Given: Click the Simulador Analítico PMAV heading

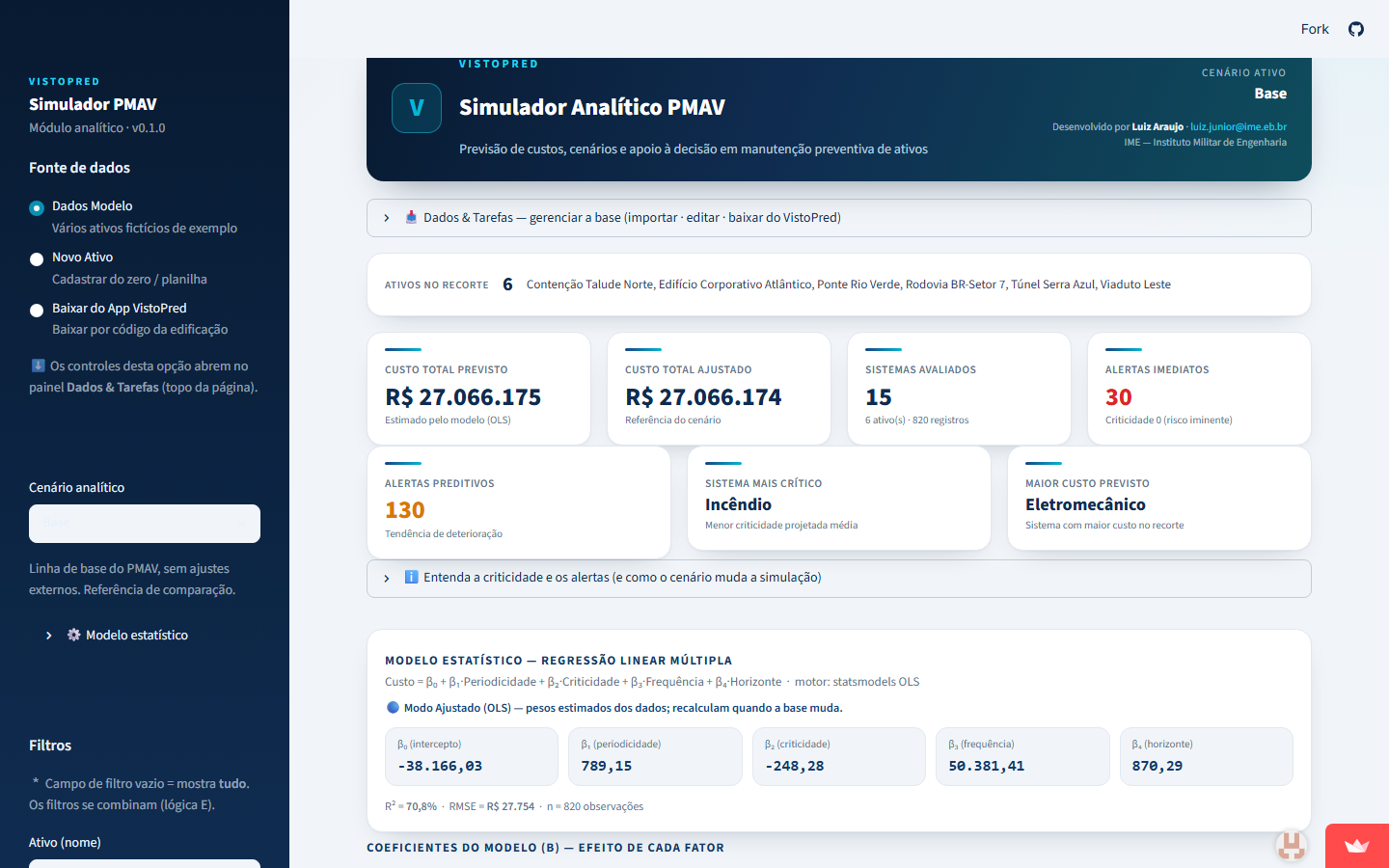Looking at the screenshot, I should pos(592,107).
